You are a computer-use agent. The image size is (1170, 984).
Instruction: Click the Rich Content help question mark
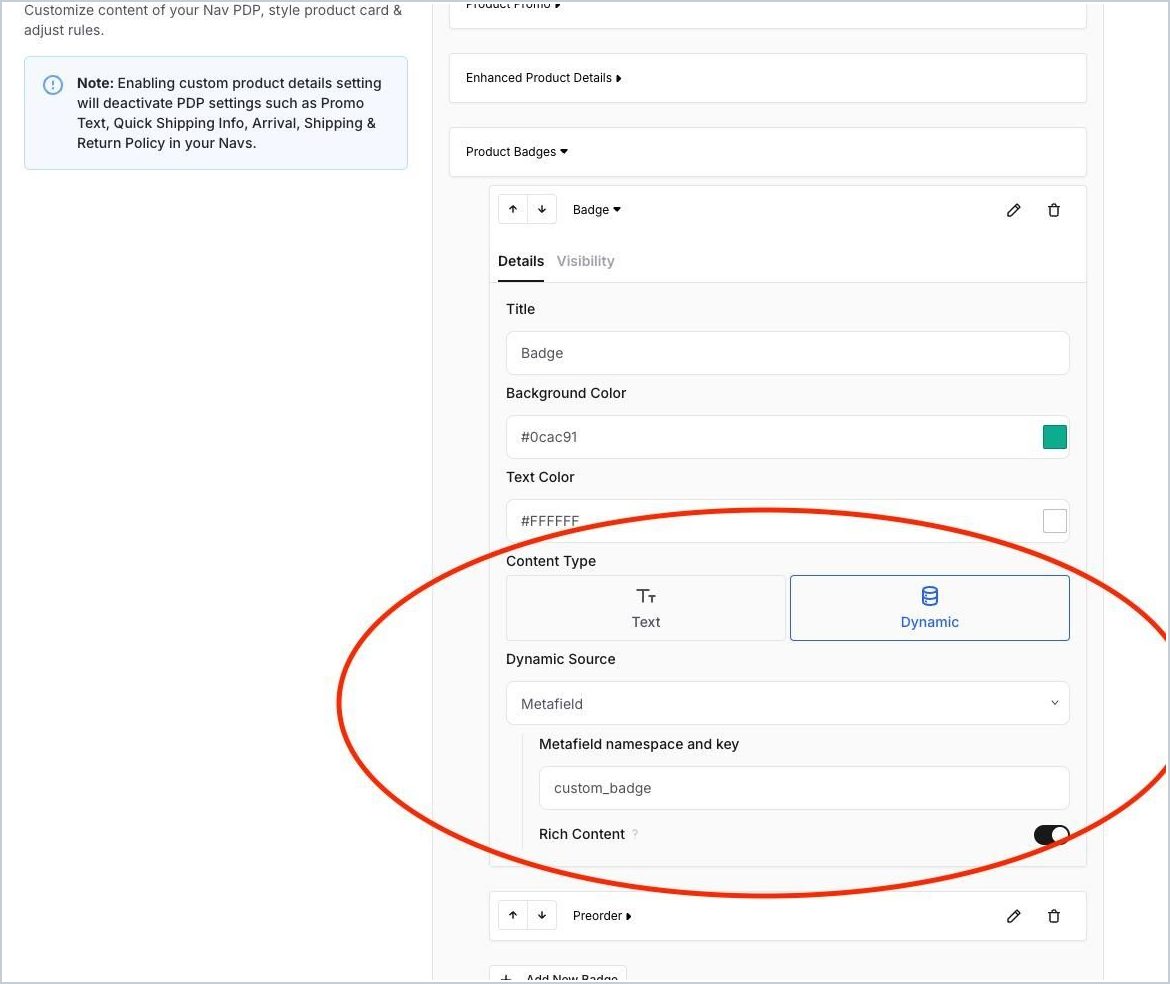coord(635,834)
